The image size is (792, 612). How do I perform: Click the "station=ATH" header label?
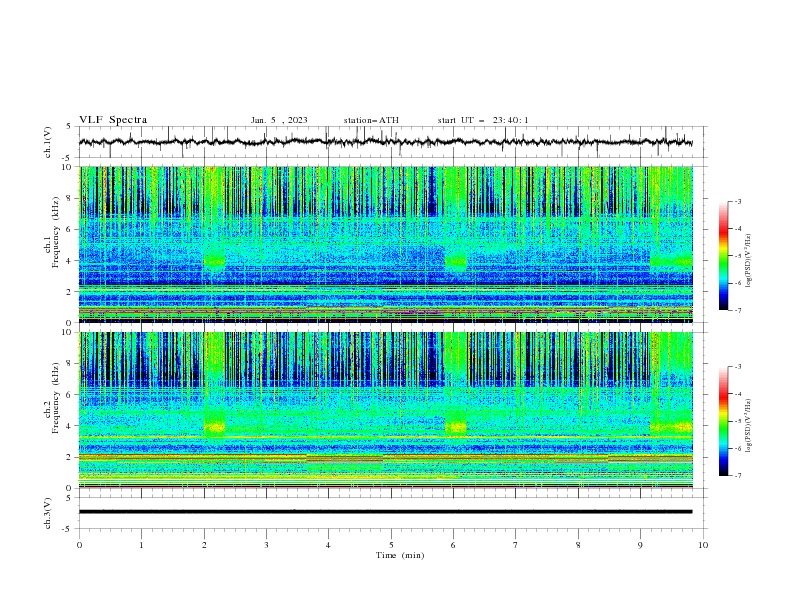pyautogui.click(x=371, y=120)
